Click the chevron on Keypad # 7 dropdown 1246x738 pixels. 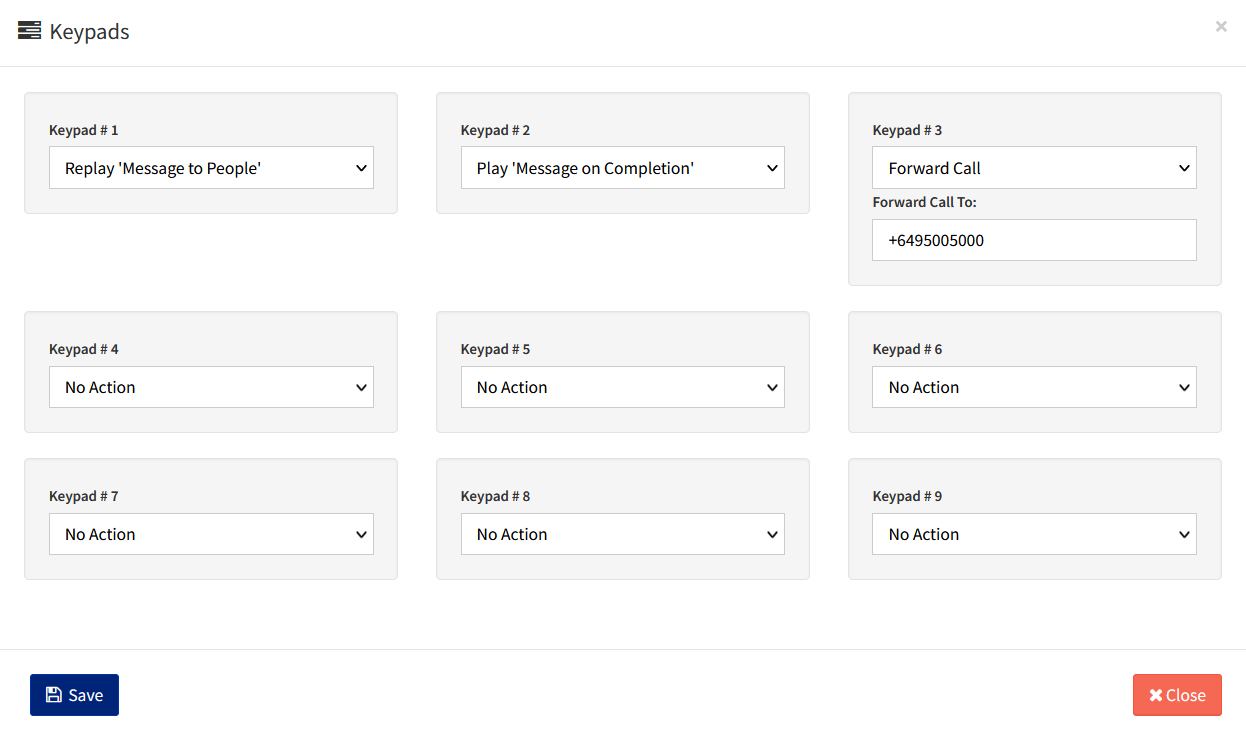tap(362, 534)
